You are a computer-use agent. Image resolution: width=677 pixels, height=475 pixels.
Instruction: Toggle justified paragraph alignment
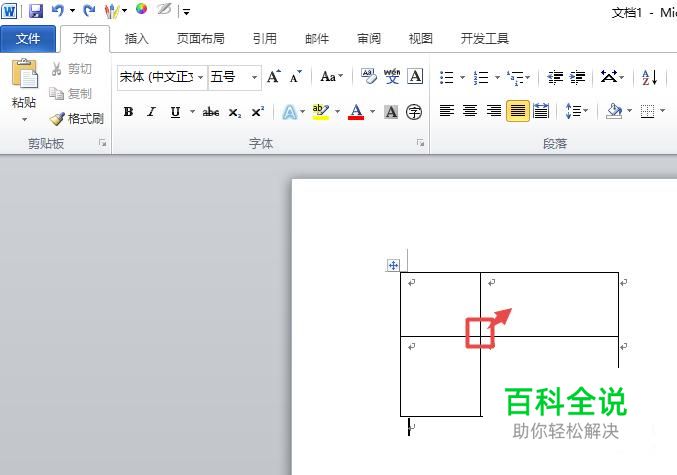(x=518, y=111)
